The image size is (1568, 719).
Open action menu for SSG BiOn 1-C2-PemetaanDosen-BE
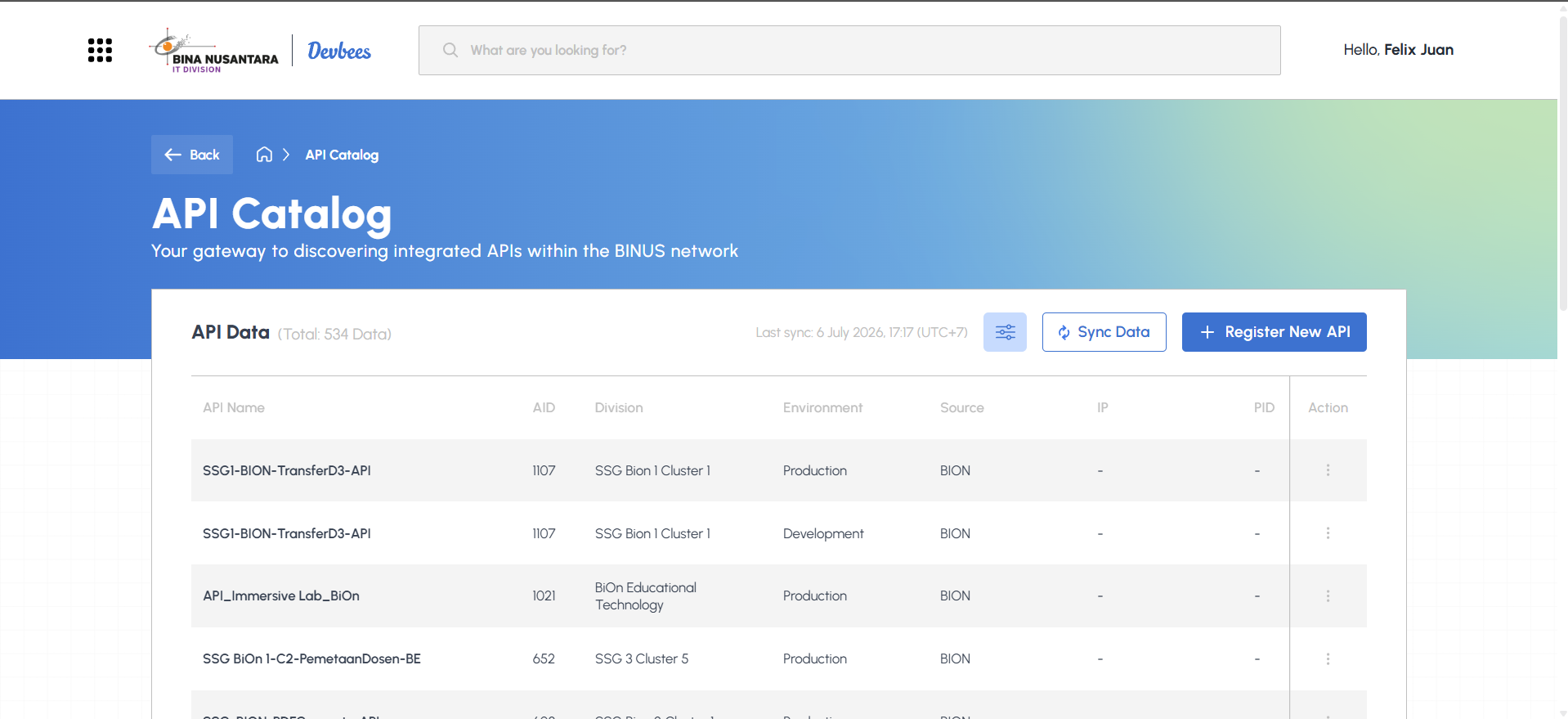pyautogui.click(x=1328, y=659)
